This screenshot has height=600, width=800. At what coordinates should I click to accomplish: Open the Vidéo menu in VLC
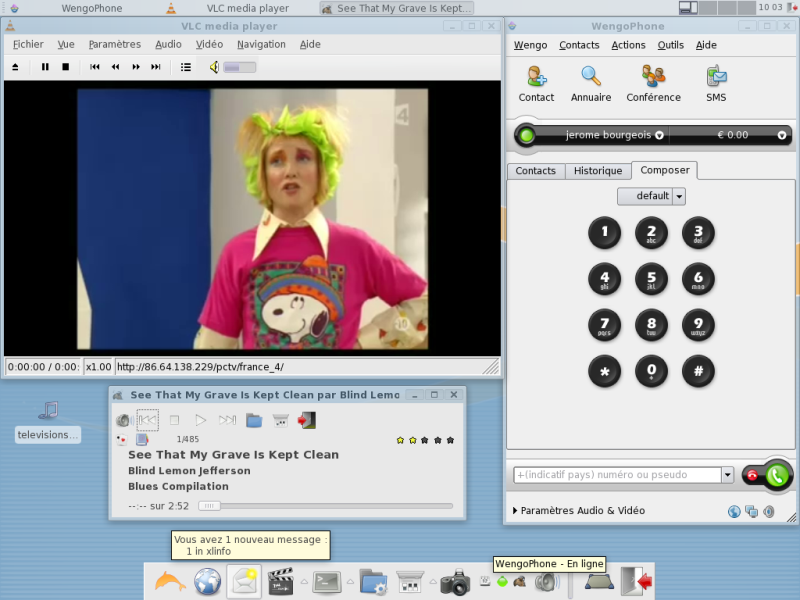(x=209, y=44)
